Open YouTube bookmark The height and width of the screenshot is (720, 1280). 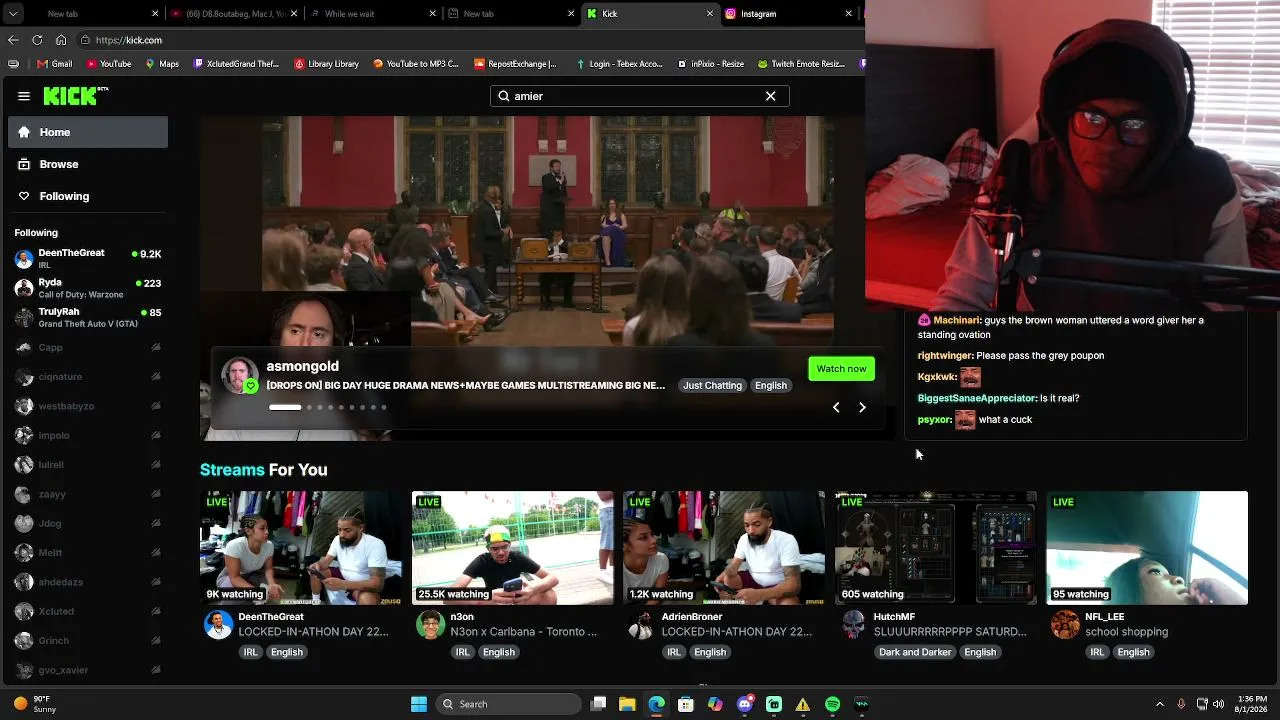coord(109,64)
